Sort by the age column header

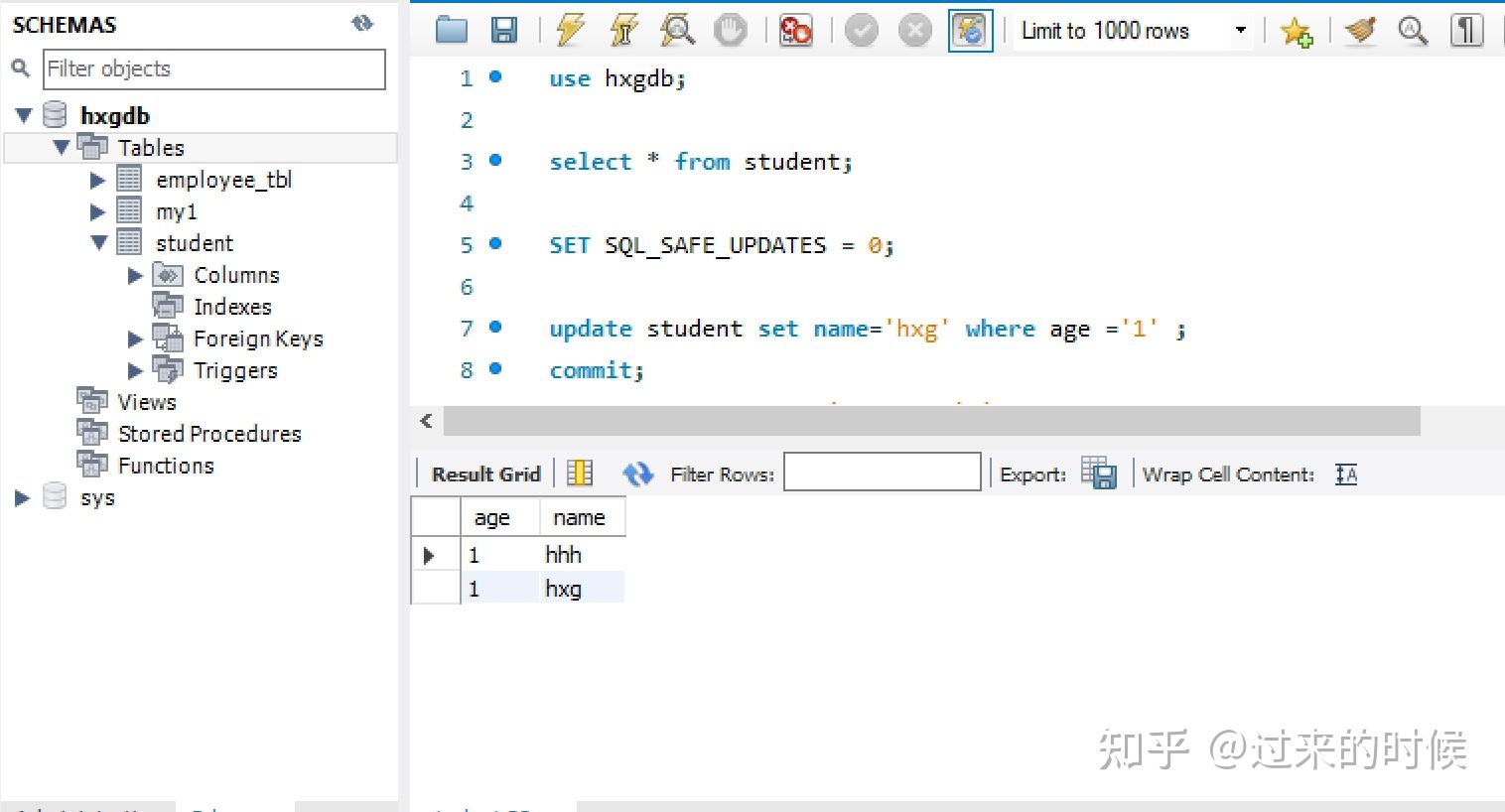[500, 517]
